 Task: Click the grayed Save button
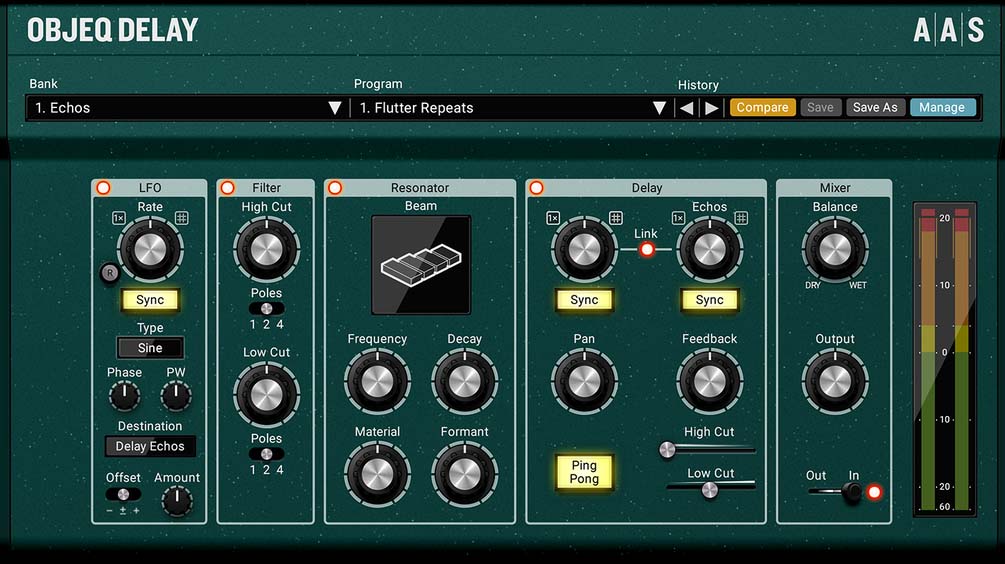(x=820, y=108)
